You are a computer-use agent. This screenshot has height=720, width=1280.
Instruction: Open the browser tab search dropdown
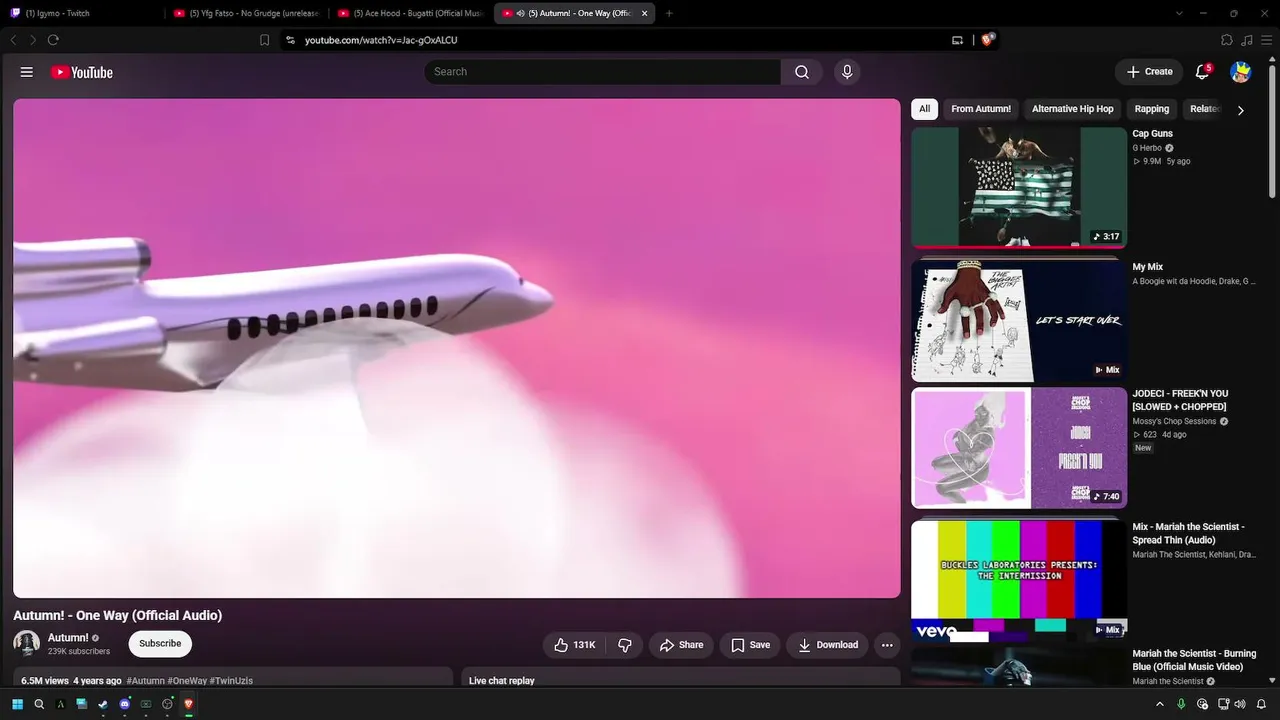pyautogui.click(x=1179, y=13)
